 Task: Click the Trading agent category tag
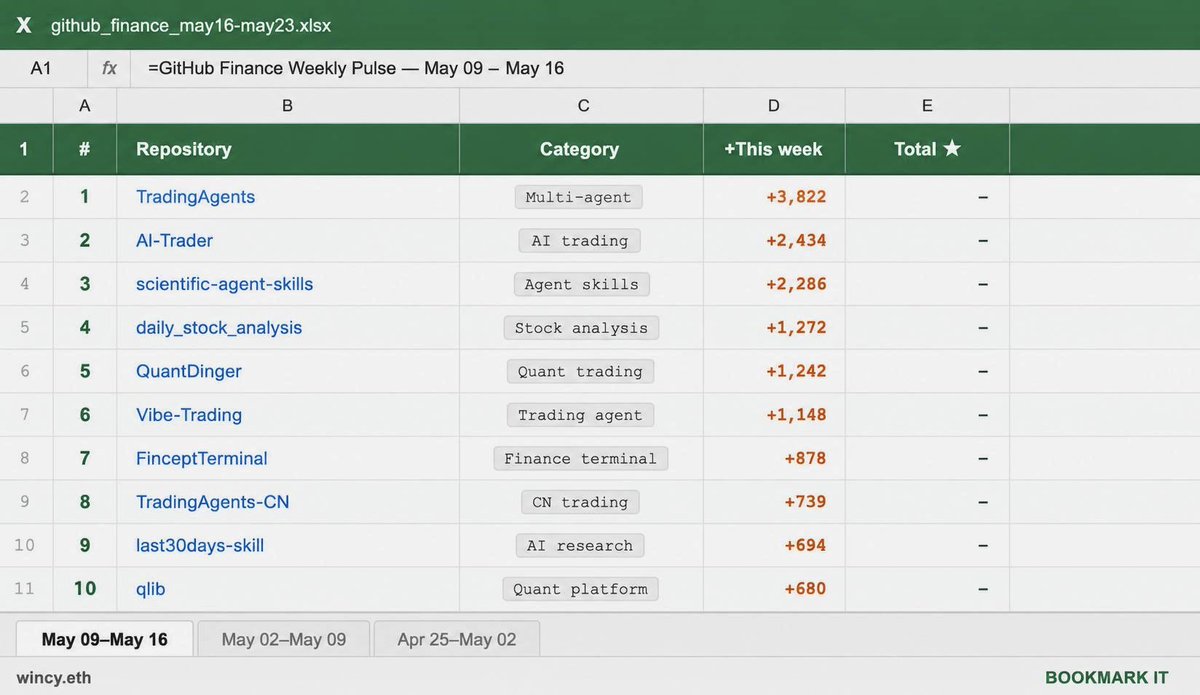pyautogui.click(x=580, y=415)
